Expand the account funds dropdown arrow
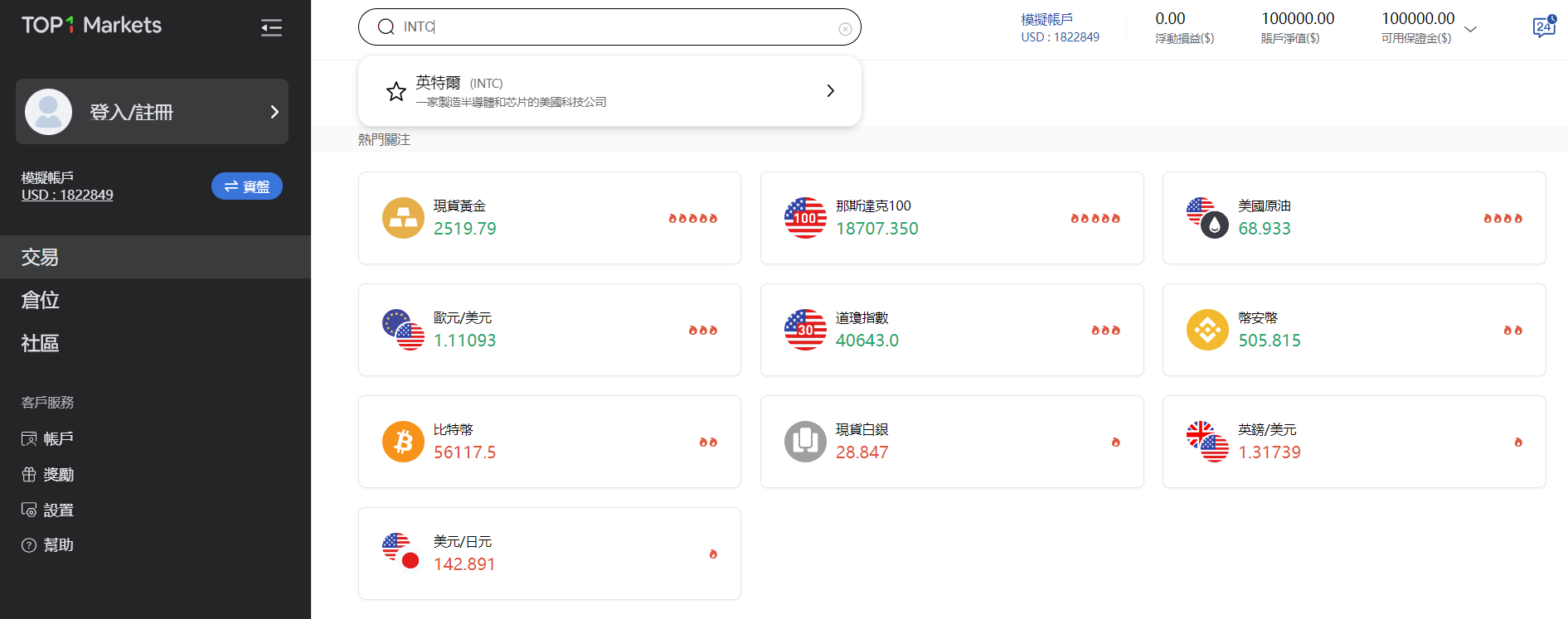Image resolution: width=1568 pixels, height=619 pixels. 1471,29
